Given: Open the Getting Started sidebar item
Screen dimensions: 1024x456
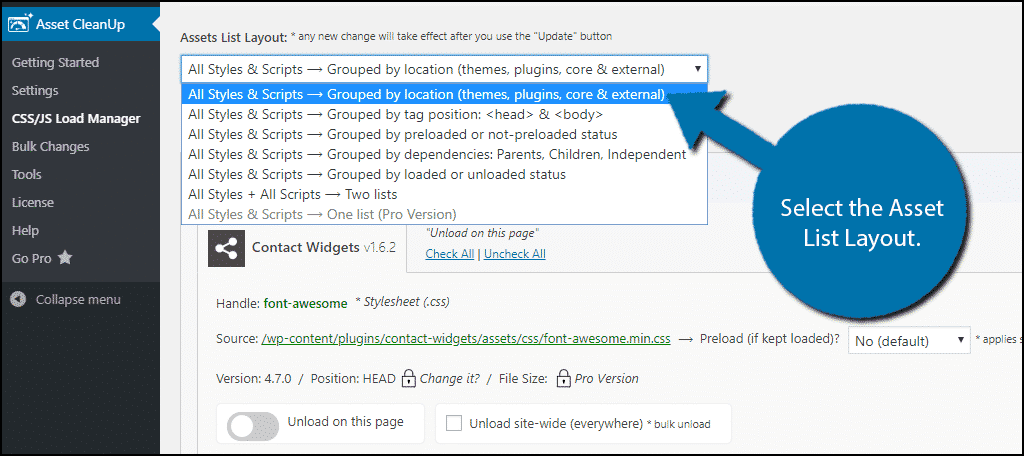Looking at the screenshot, I should [56, 63].
